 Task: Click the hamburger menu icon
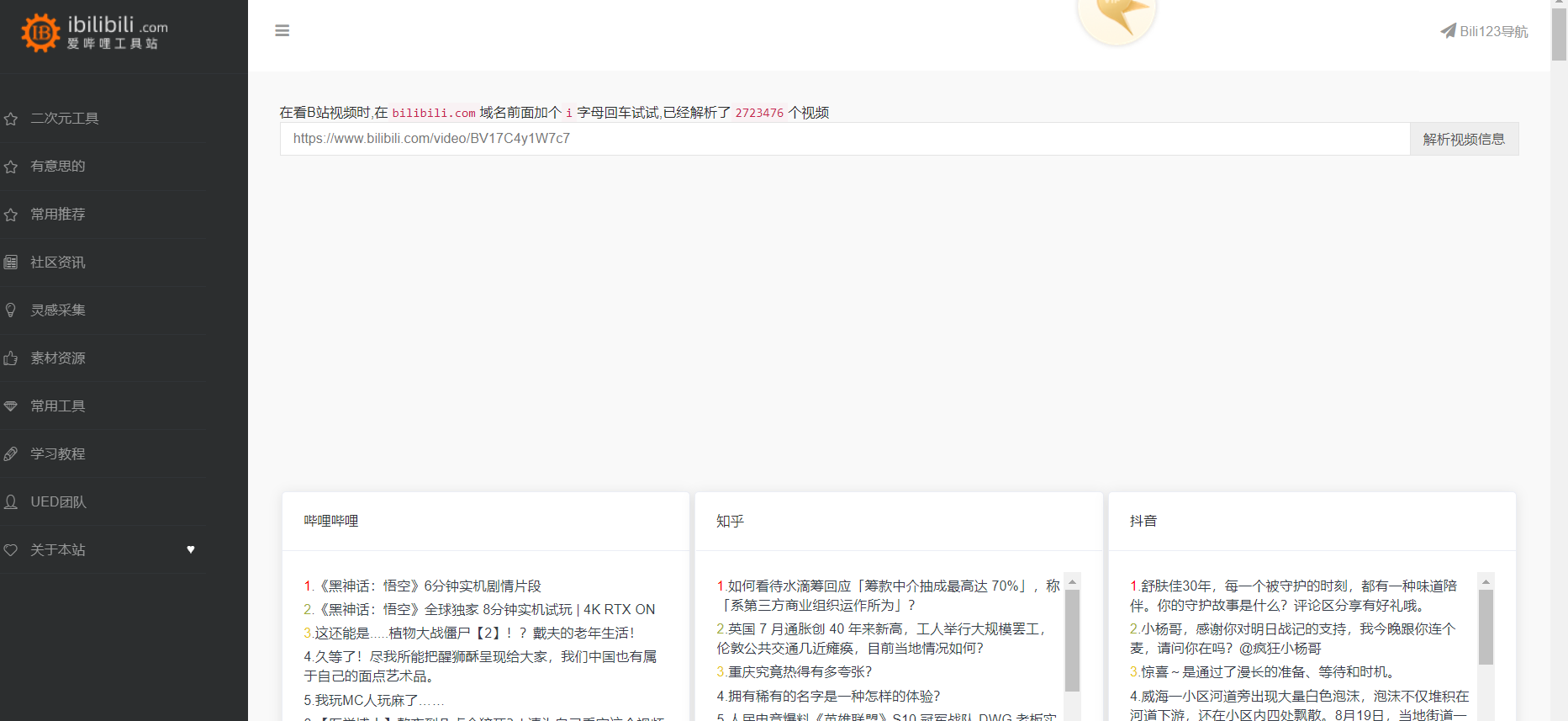coord(282,31)
